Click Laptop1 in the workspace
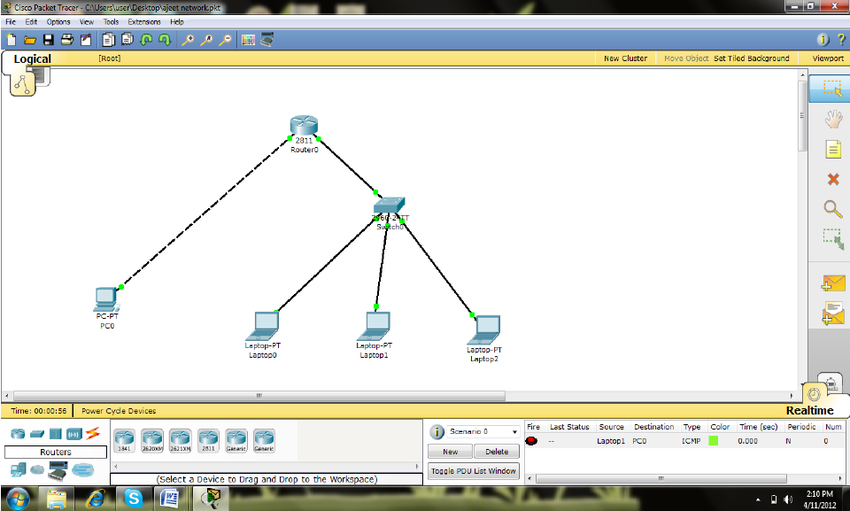 (x=374, y=327)
